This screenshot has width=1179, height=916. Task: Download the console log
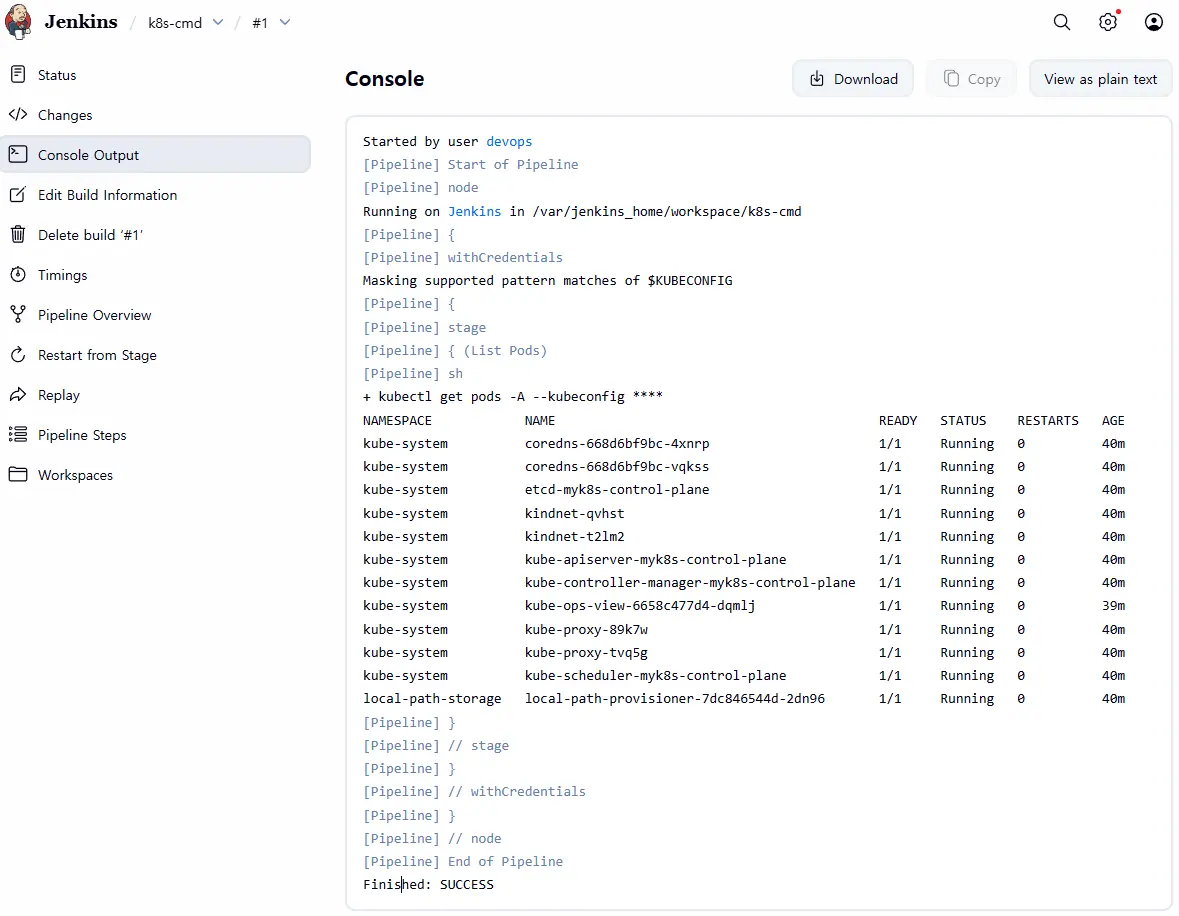point(853,79)
